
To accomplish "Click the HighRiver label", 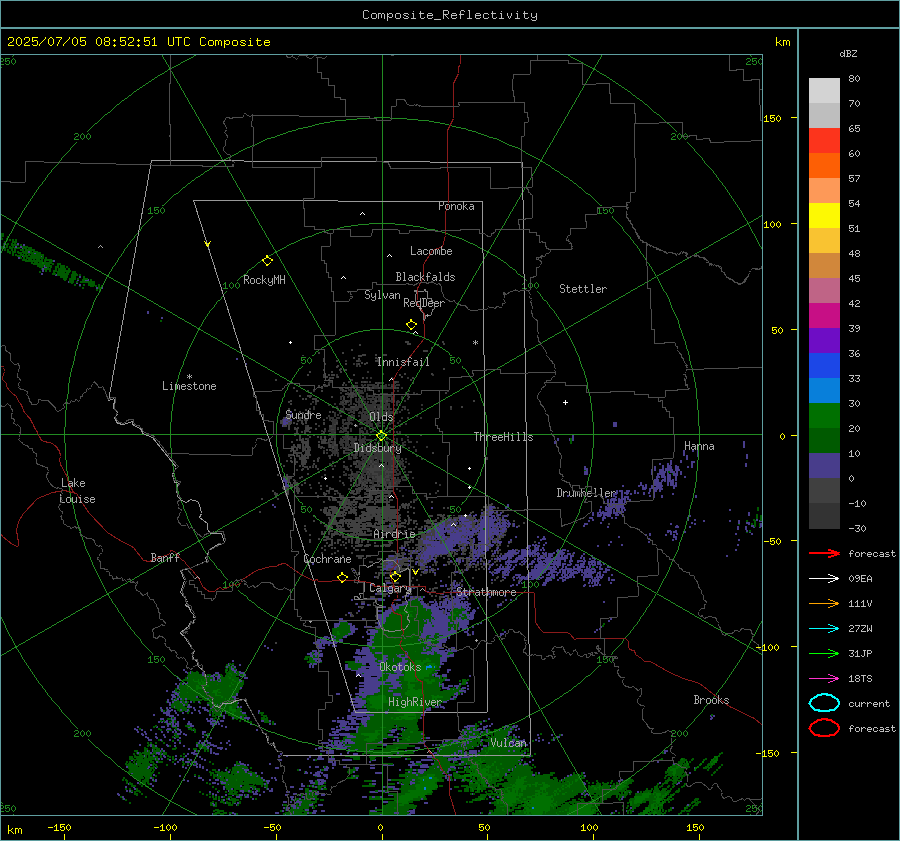I will (x=414, y=702).
